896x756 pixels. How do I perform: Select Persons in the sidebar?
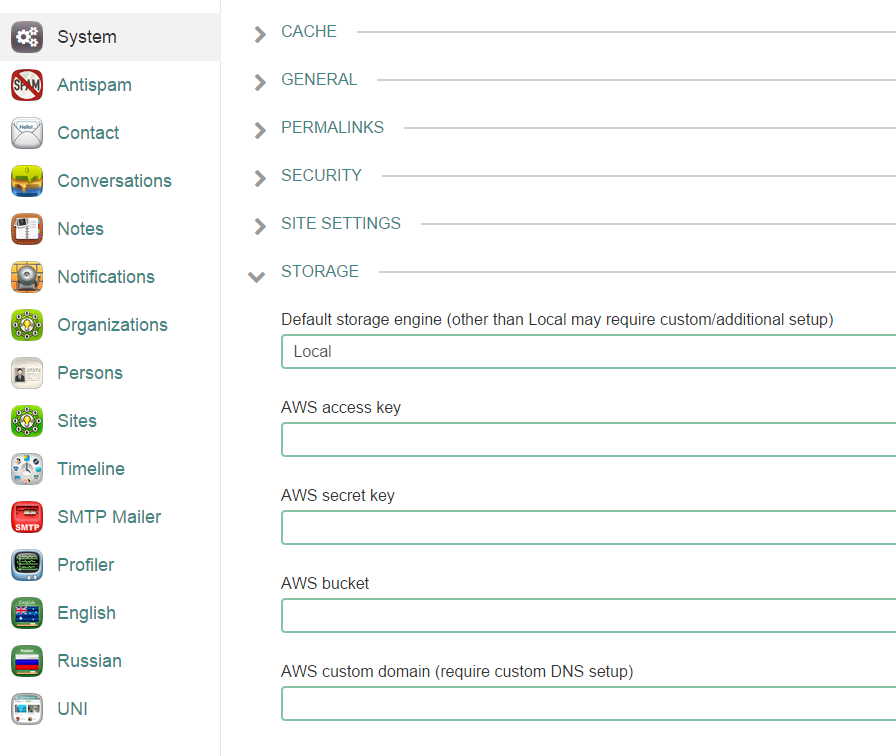[x=90, y=373]
